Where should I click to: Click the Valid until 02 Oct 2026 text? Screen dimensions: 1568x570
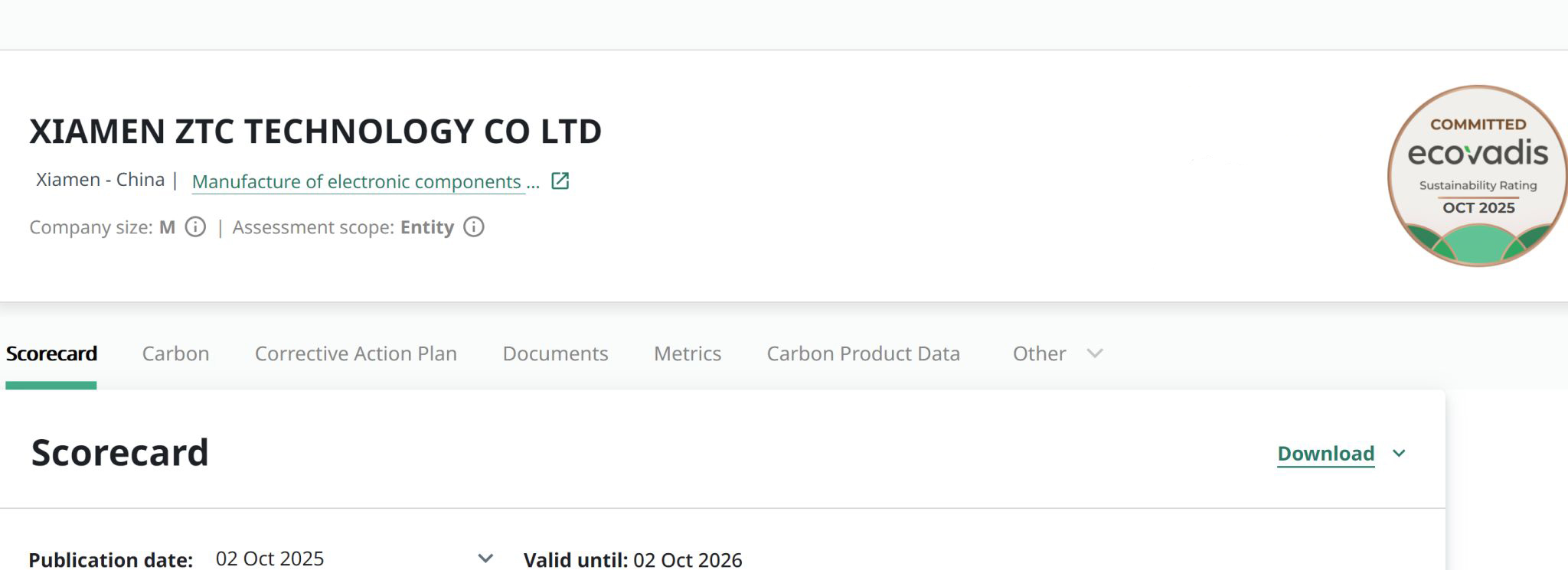[632, 560]
